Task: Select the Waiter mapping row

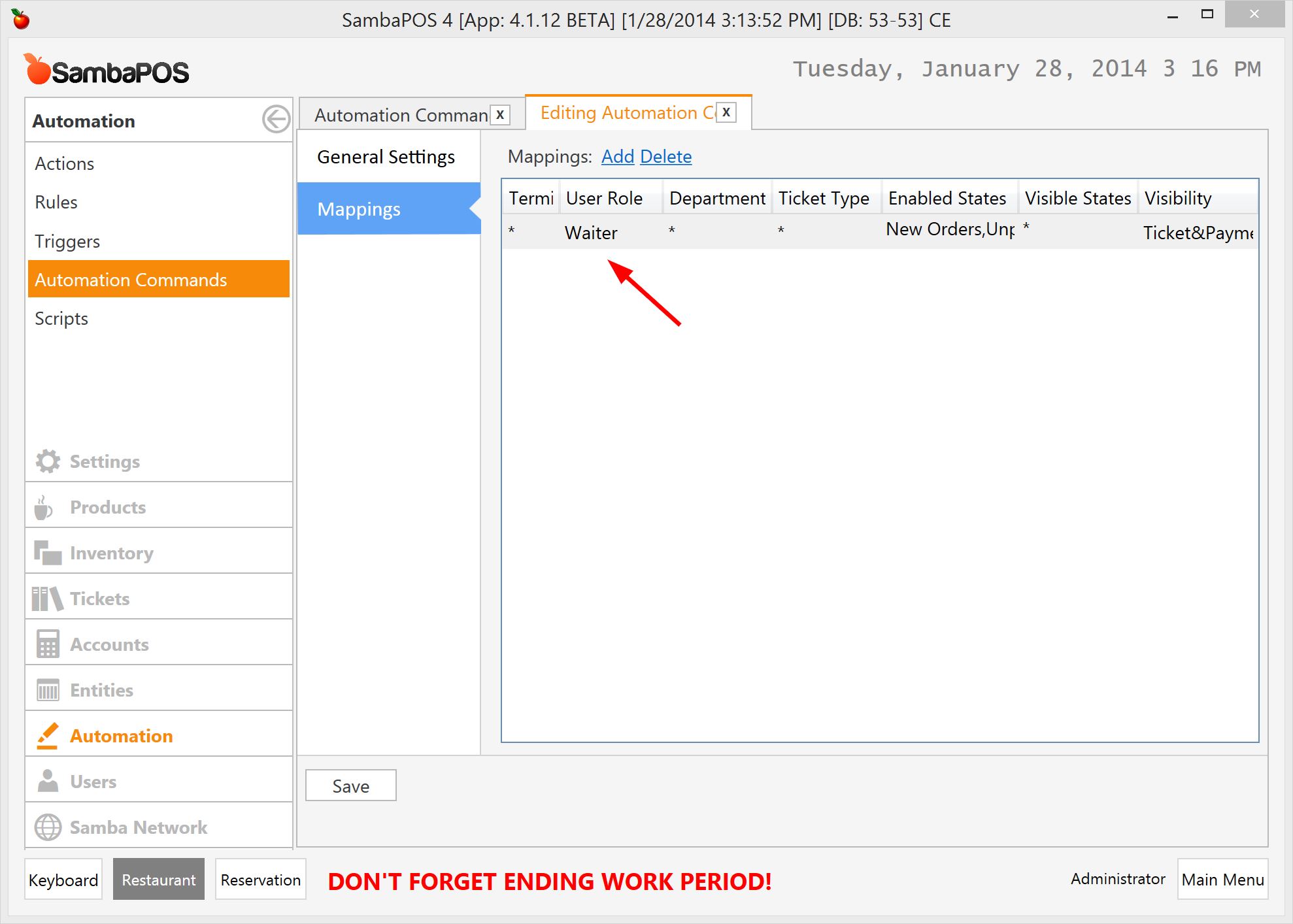Action: [x=590, y=232]
